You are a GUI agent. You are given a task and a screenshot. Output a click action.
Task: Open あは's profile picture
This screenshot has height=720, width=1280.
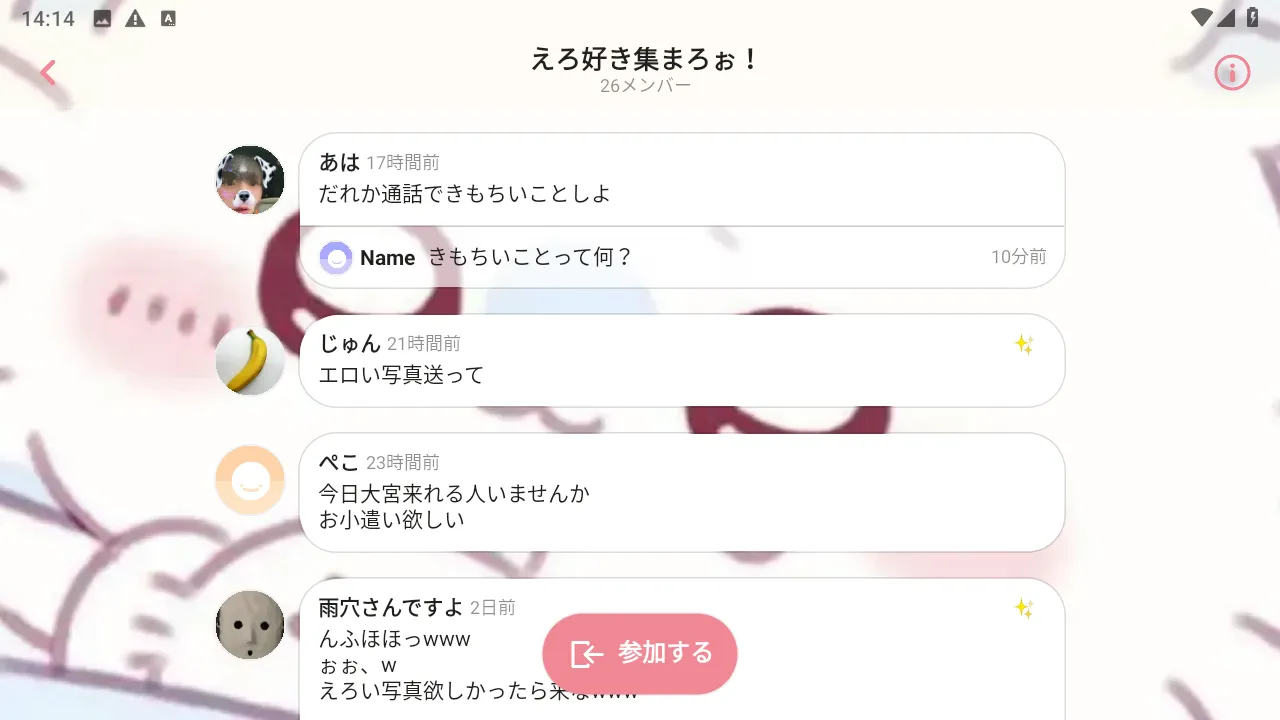coord(250,180)
